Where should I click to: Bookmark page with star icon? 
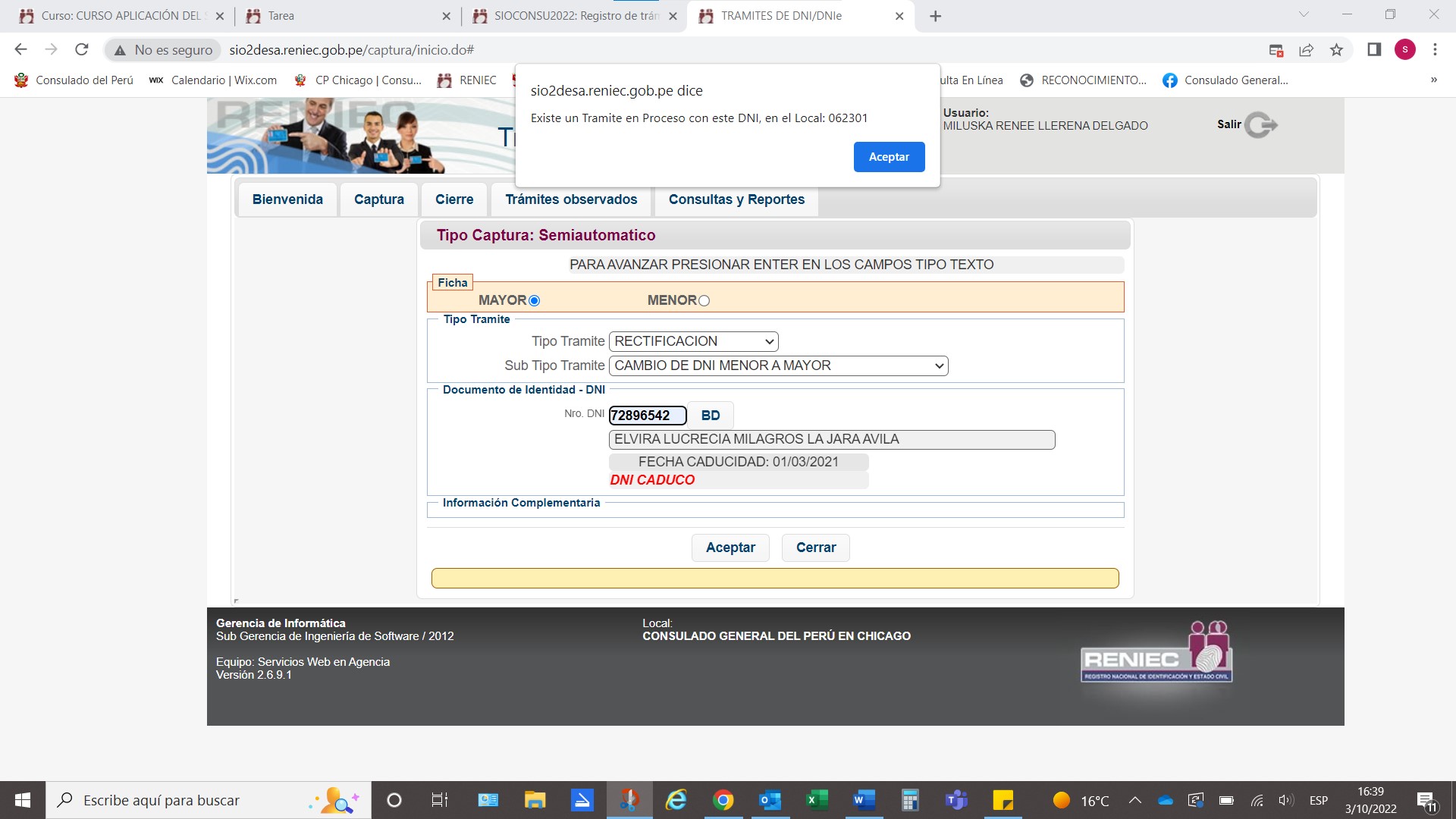point(1336,50)
